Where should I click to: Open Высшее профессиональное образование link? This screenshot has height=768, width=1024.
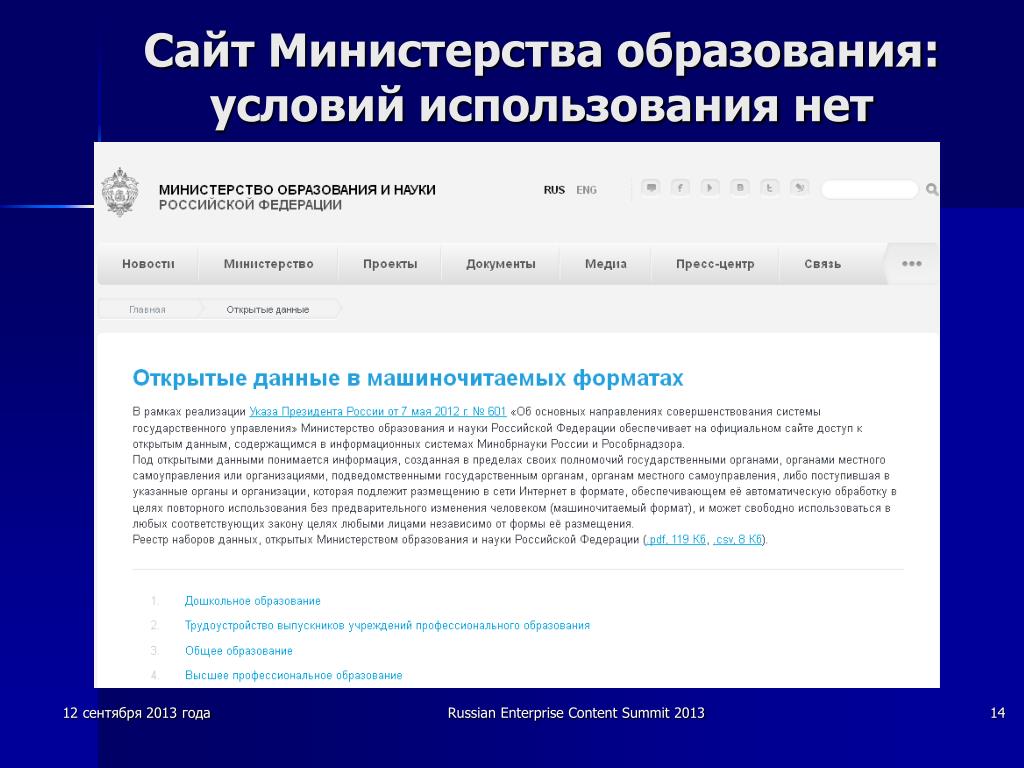293,675
